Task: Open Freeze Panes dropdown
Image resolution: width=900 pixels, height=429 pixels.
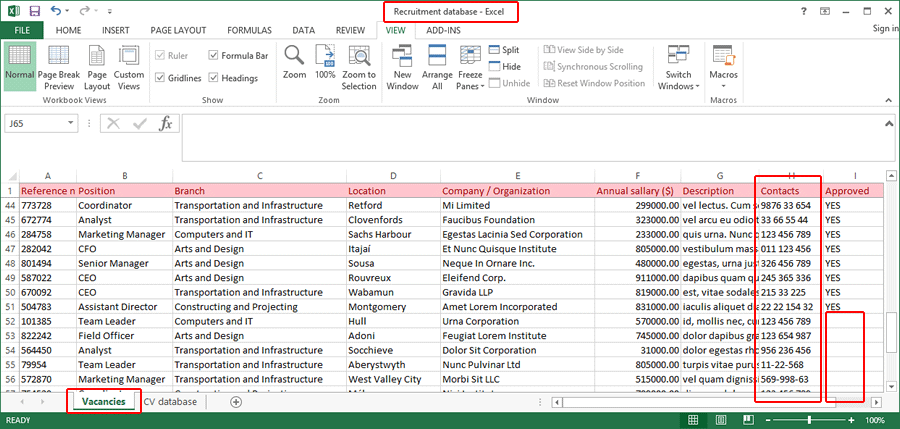Action: coord(471,65)
